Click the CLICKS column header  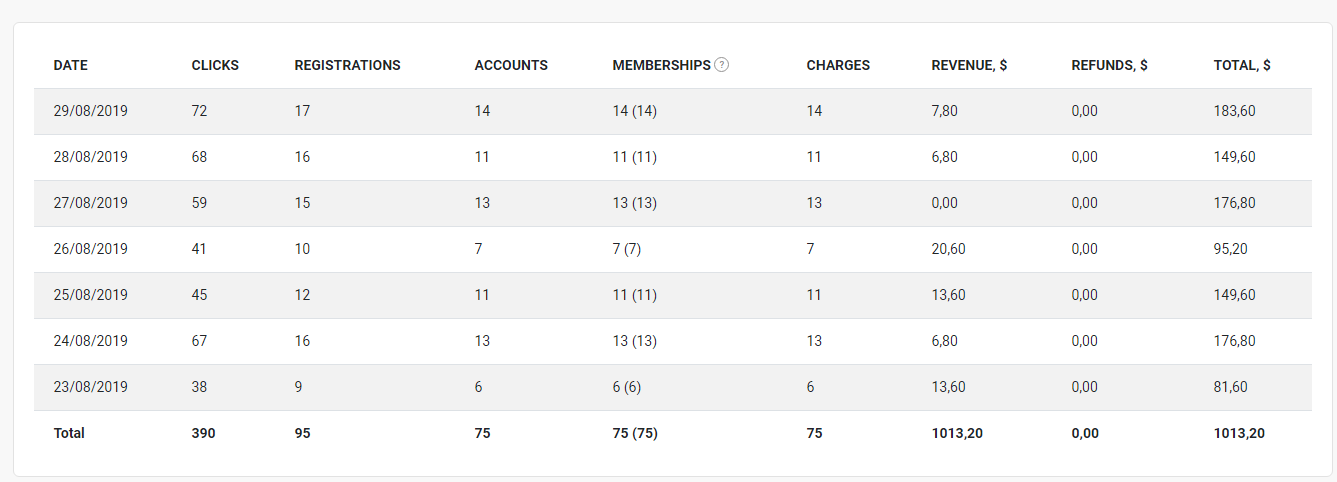(x=215, y=65)
